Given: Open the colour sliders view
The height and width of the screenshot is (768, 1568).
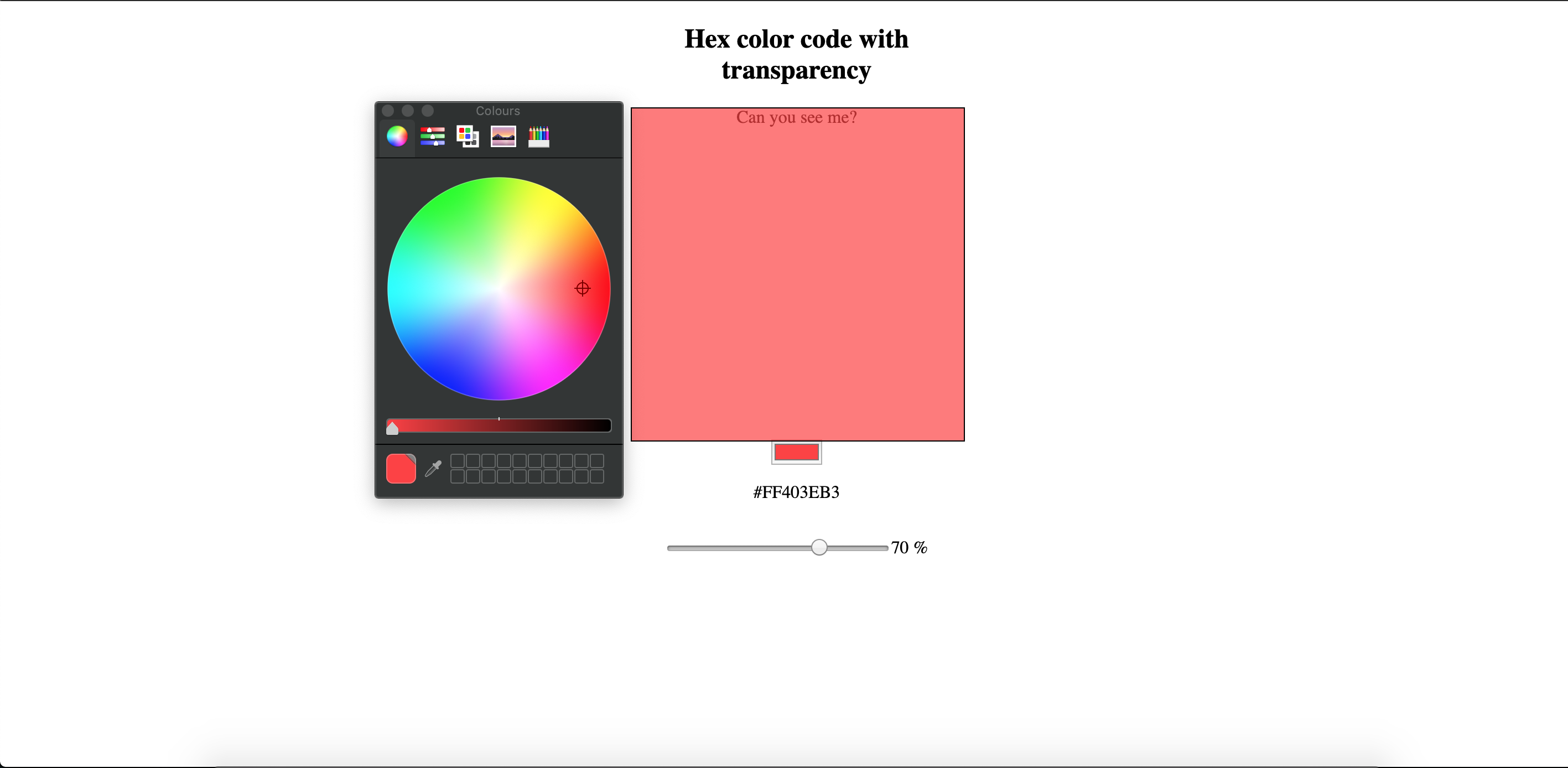Looking at the screenshot, I should pos(432,136).
